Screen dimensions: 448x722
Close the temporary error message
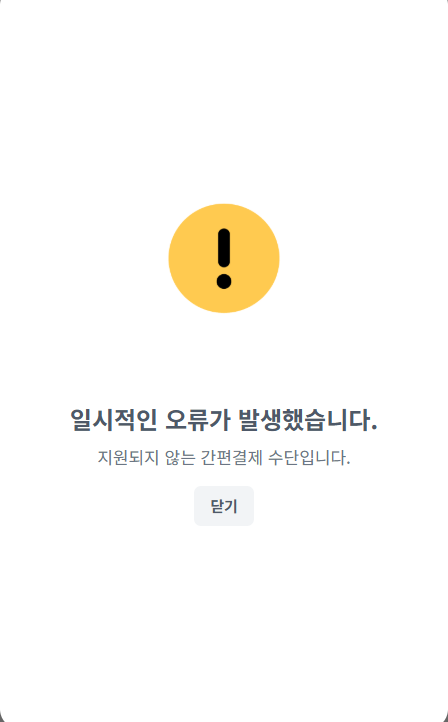(x=224, y=506)
